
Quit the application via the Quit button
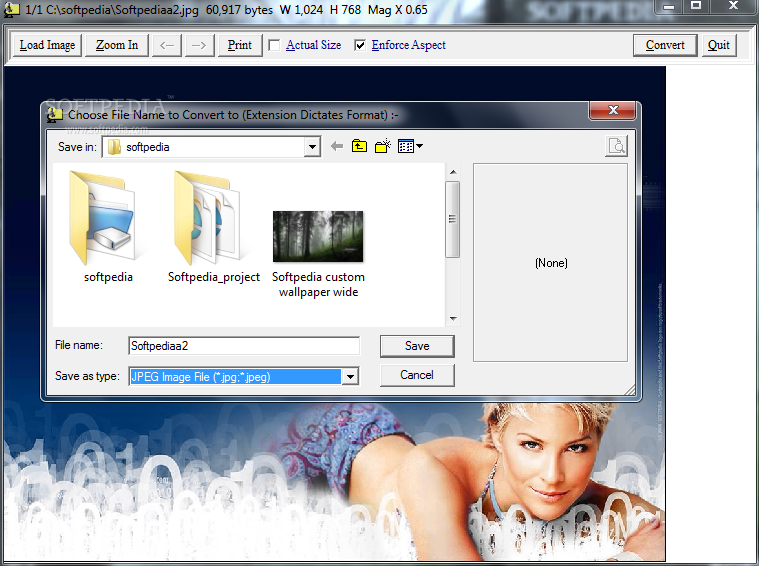click(719, 45)
